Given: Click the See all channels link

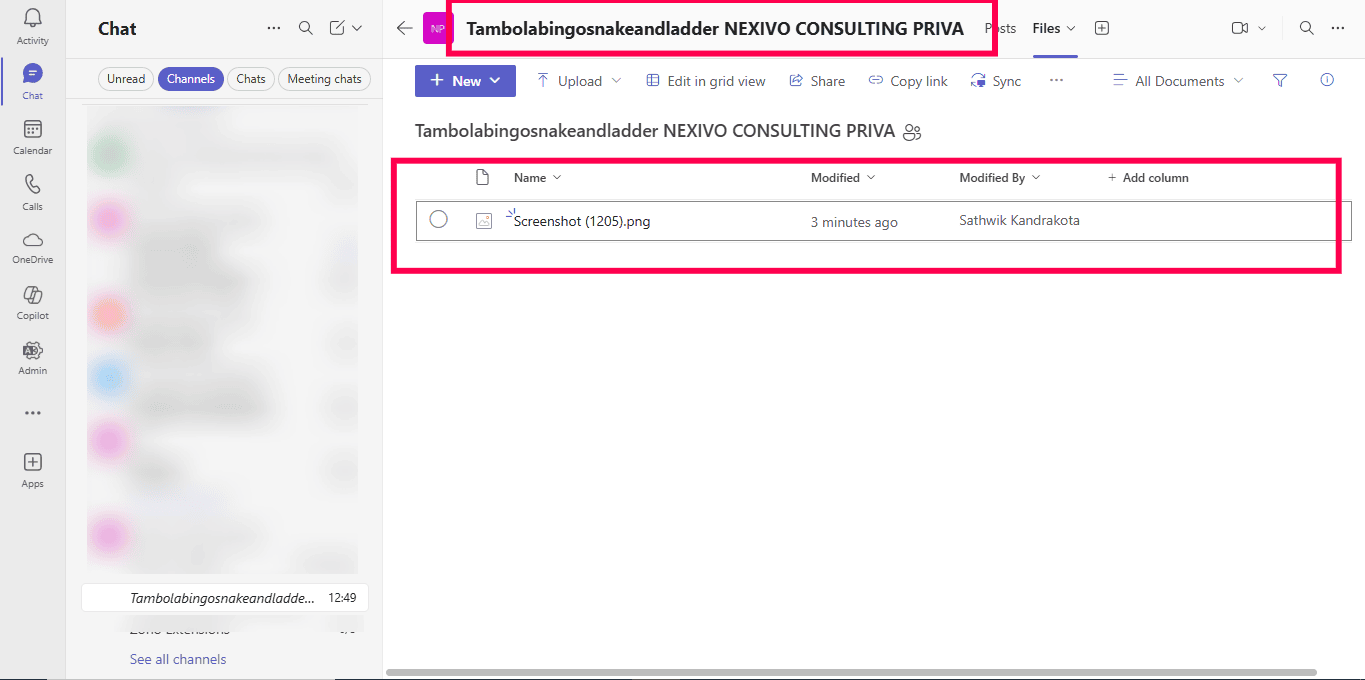Looking at the screenshot, I should click(178, 659).
